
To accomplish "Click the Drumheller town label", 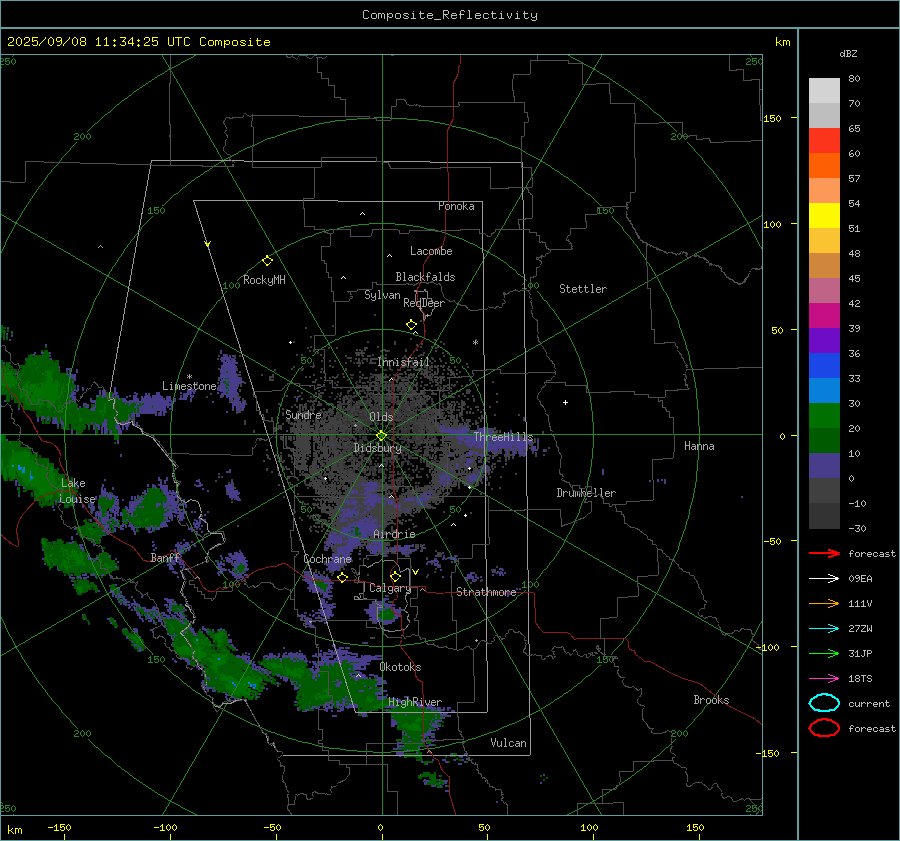I will pyautogui.click(x=586, y=493).
